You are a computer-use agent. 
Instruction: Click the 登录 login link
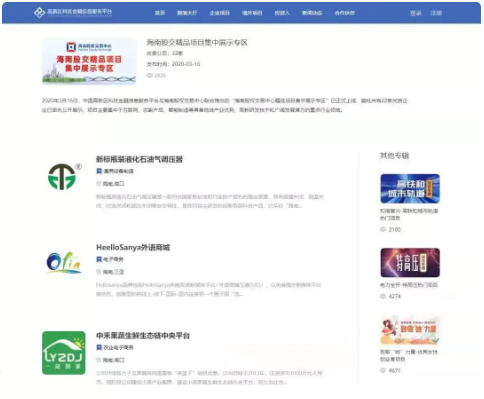click(x=416, y=13)
